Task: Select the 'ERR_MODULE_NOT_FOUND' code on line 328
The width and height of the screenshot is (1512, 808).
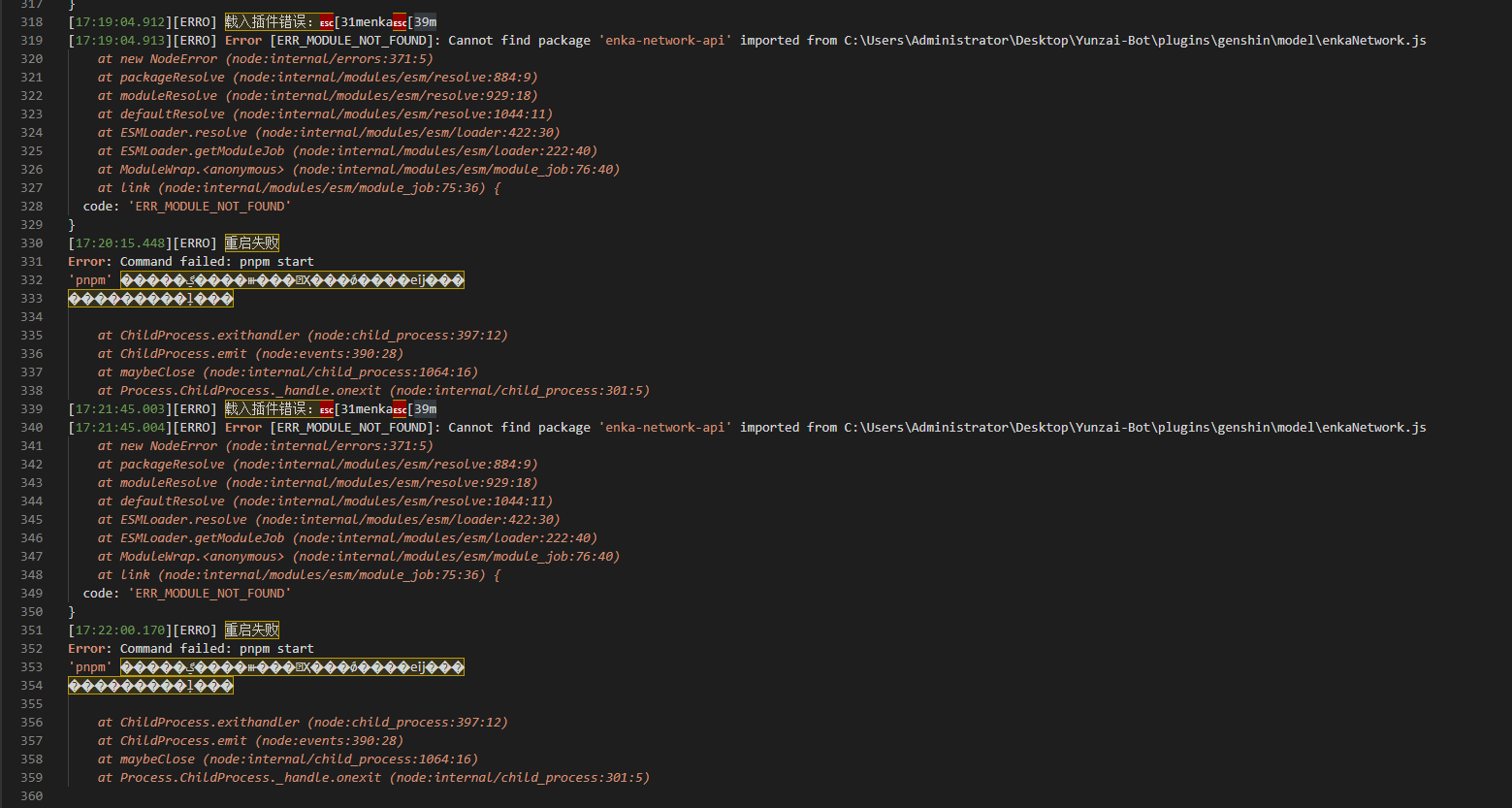Action: pyautogui.click(x=209, y=206)
